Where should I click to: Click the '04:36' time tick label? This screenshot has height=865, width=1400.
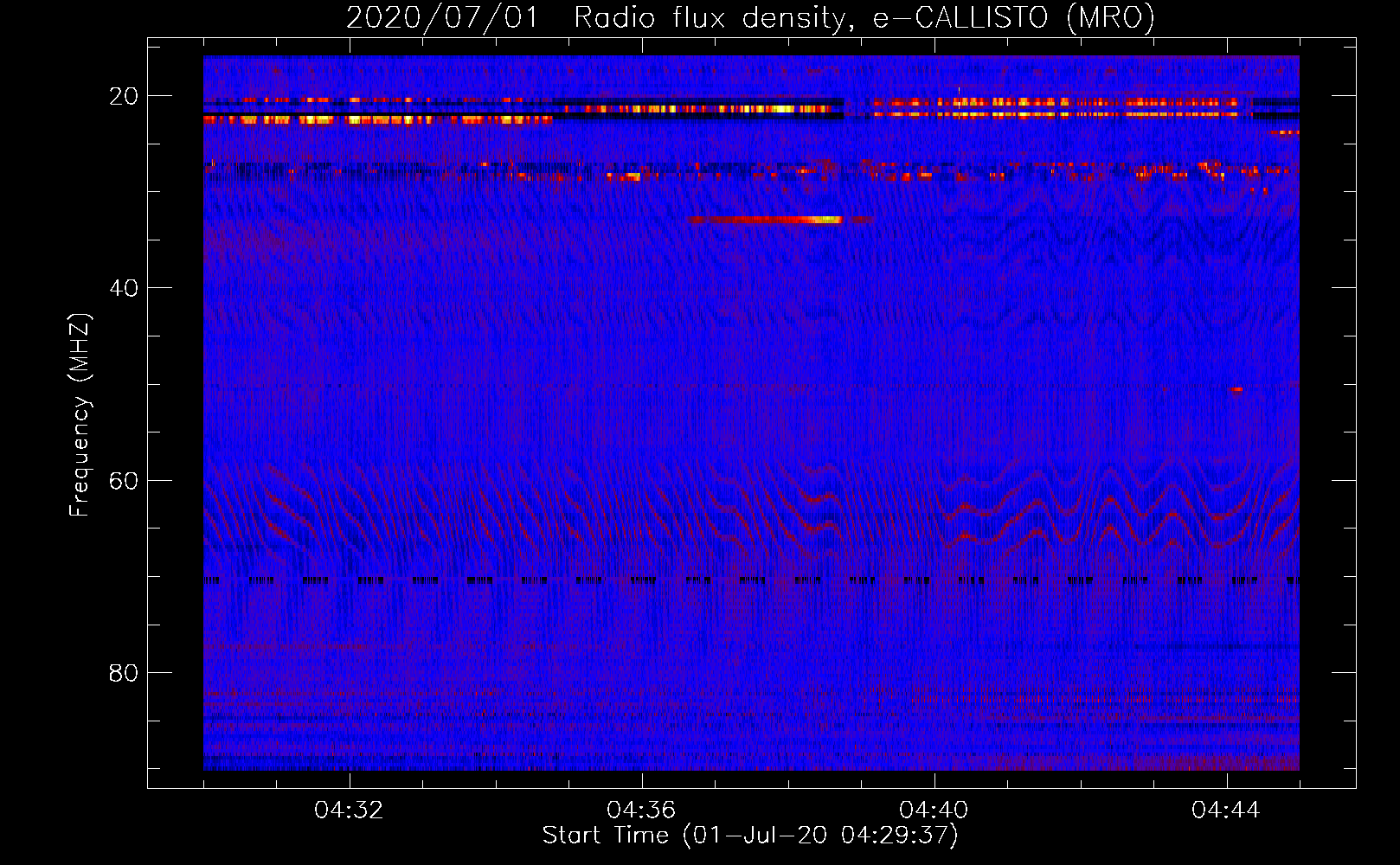[x=641, y=811]
